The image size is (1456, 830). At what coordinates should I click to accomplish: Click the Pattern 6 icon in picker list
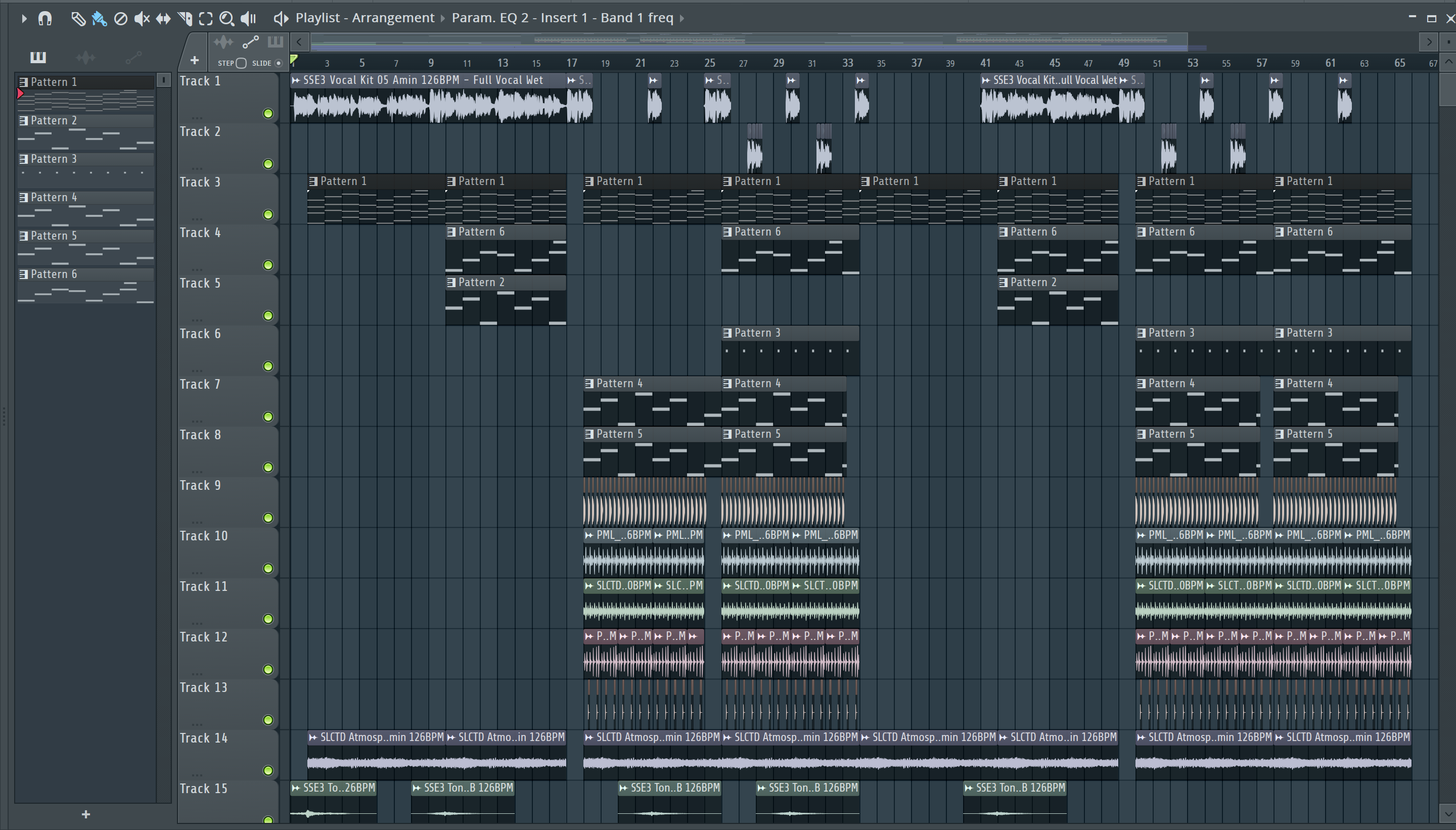(23, 274)
